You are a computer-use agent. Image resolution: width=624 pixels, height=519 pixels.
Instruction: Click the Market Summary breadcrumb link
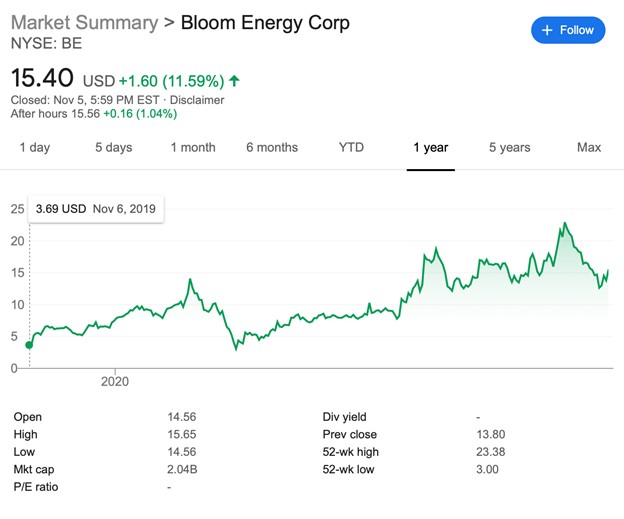click(84, 22)
